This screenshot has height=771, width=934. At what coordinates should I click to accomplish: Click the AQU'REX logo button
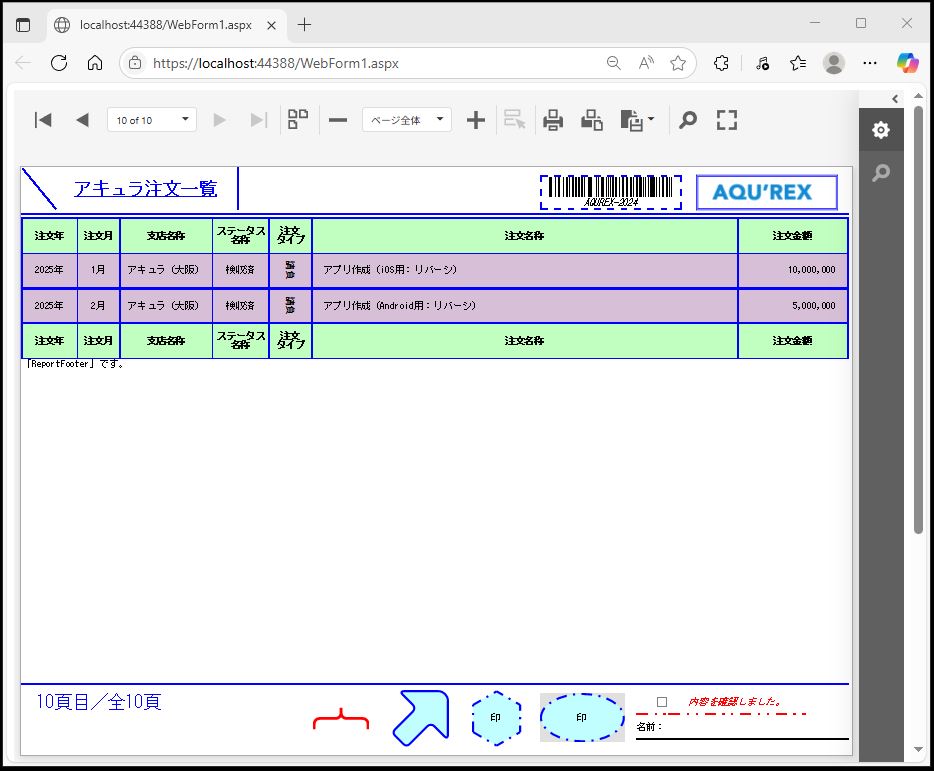[x=766, y=192]
